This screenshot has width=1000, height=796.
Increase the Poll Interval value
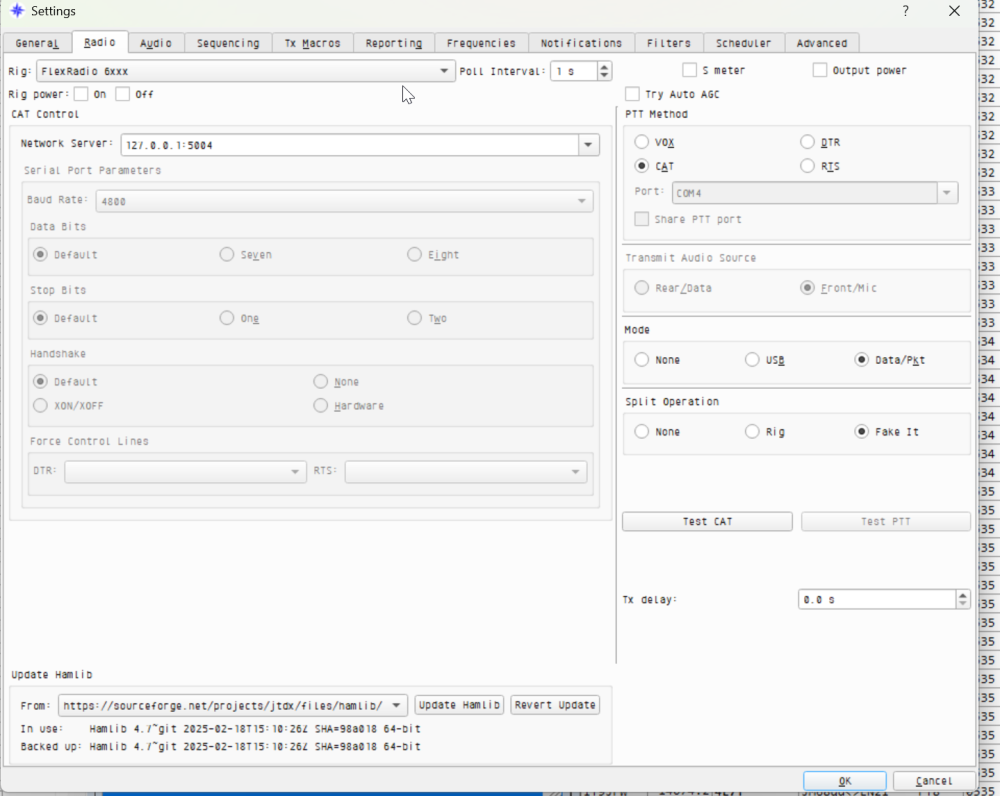(604, 66)
